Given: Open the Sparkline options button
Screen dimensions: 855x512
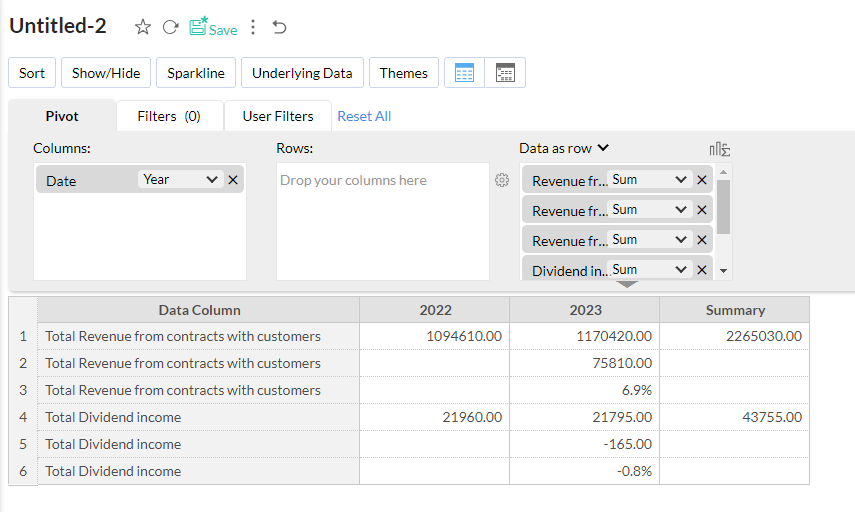Looking at the screenshot, I should (x=196, y=73).
